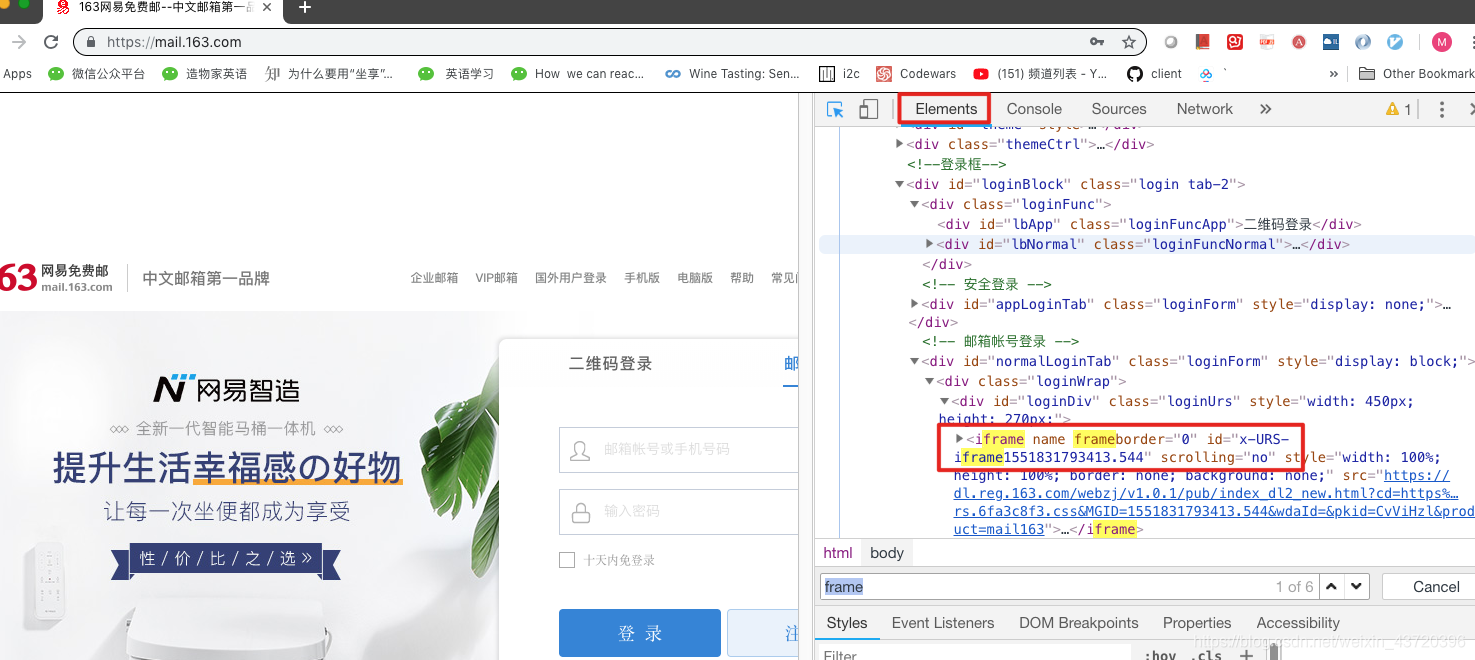Screen dimensions: 1475x660
Task: Reload the page
Action: pos(51,42)
